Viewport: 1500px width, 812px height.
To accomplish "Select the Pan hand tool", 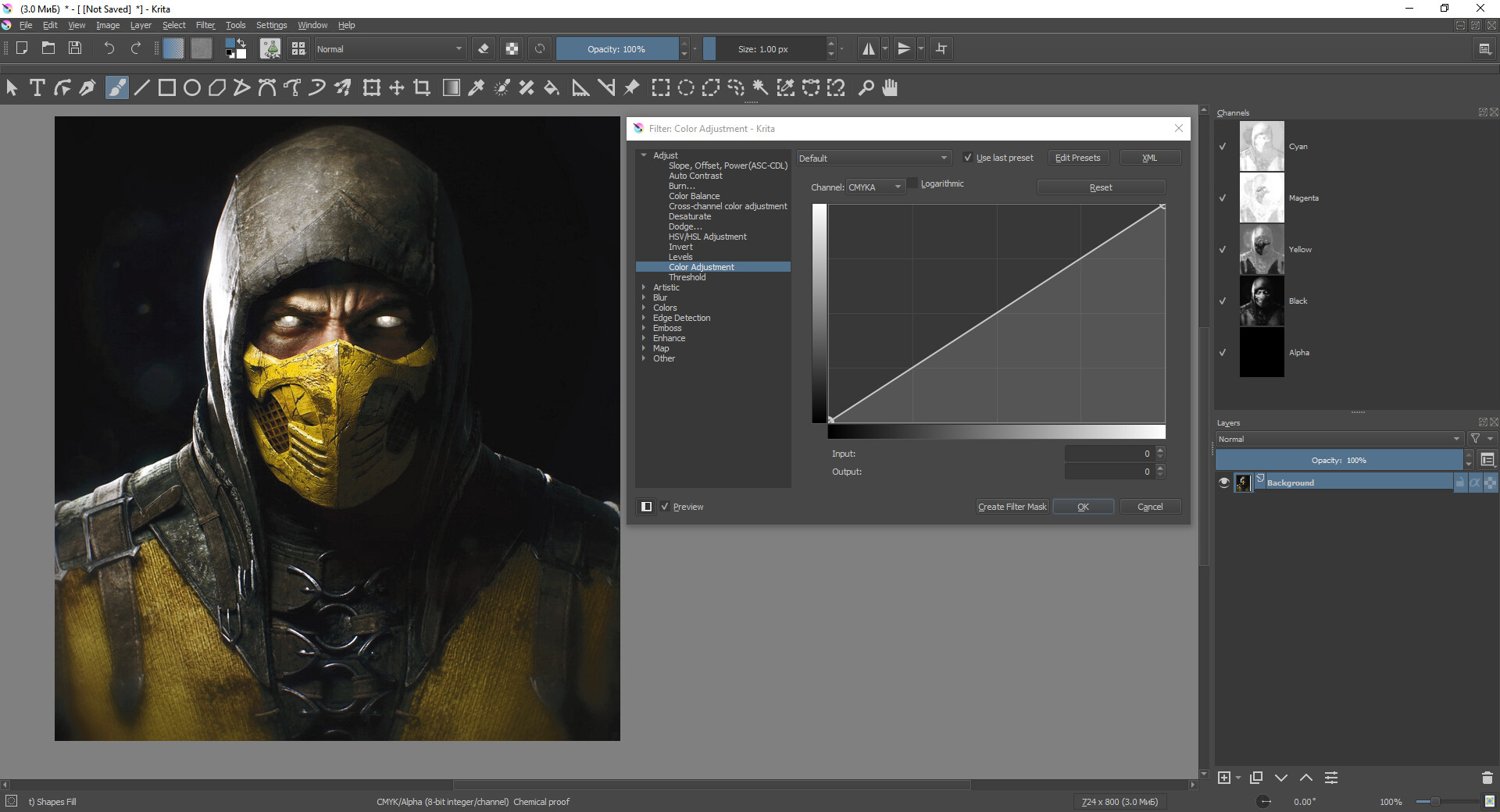I will [890, 88].
